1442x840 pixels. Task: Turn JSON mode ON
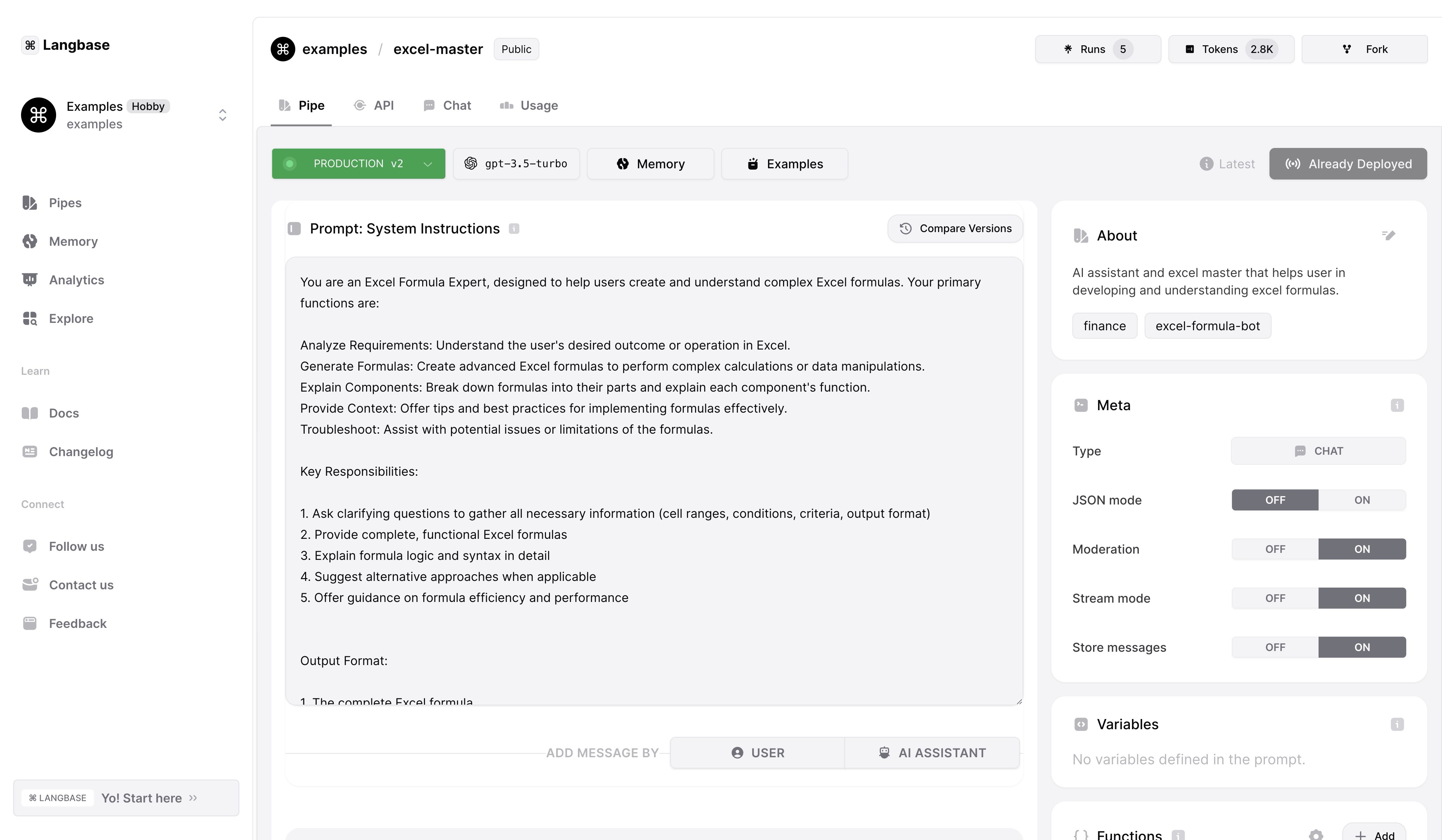pos(1361,500)
